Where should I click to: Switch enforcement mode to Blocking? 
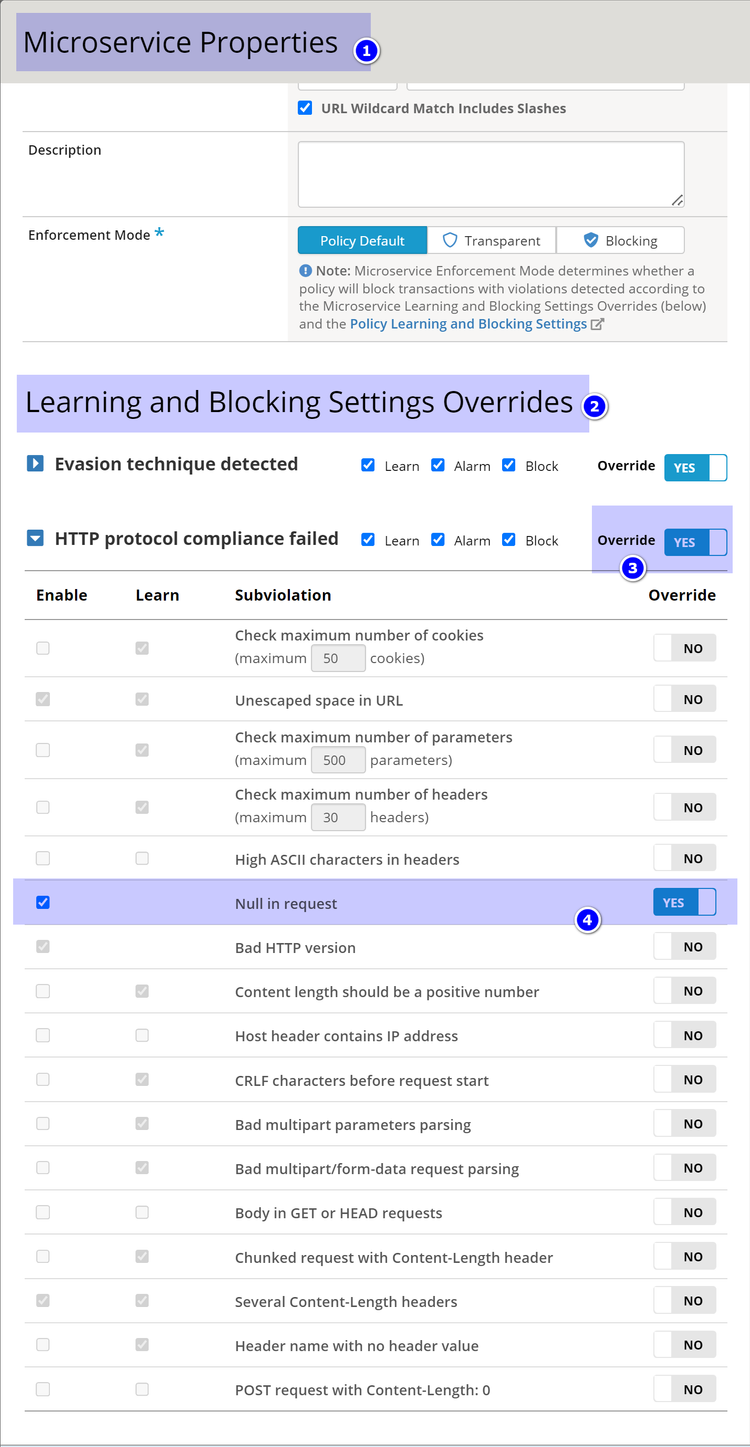click(620, 241)
